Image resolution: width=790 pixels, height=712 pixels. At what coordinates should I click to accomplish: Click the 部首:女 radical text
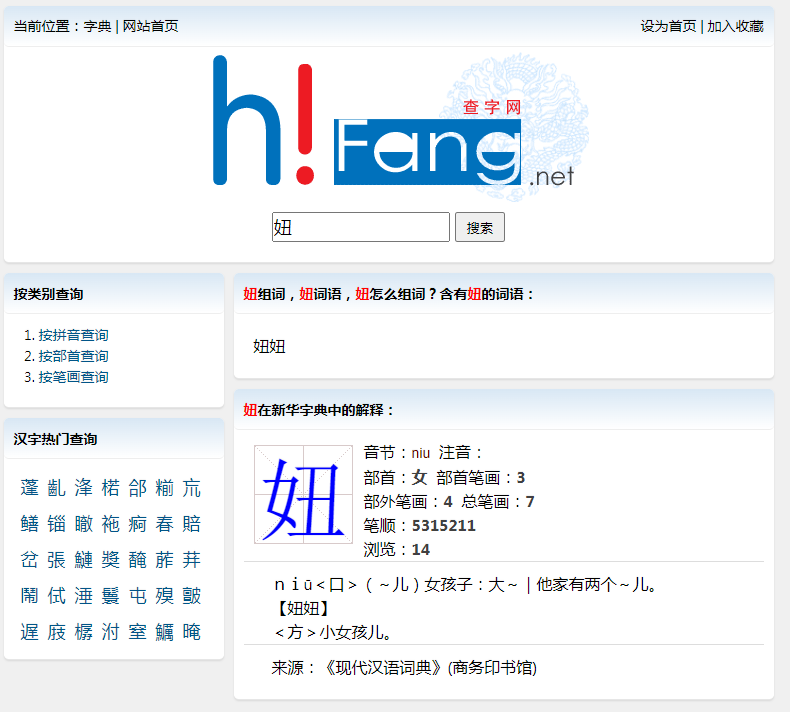pyautogui.click(x=396, y=477)
